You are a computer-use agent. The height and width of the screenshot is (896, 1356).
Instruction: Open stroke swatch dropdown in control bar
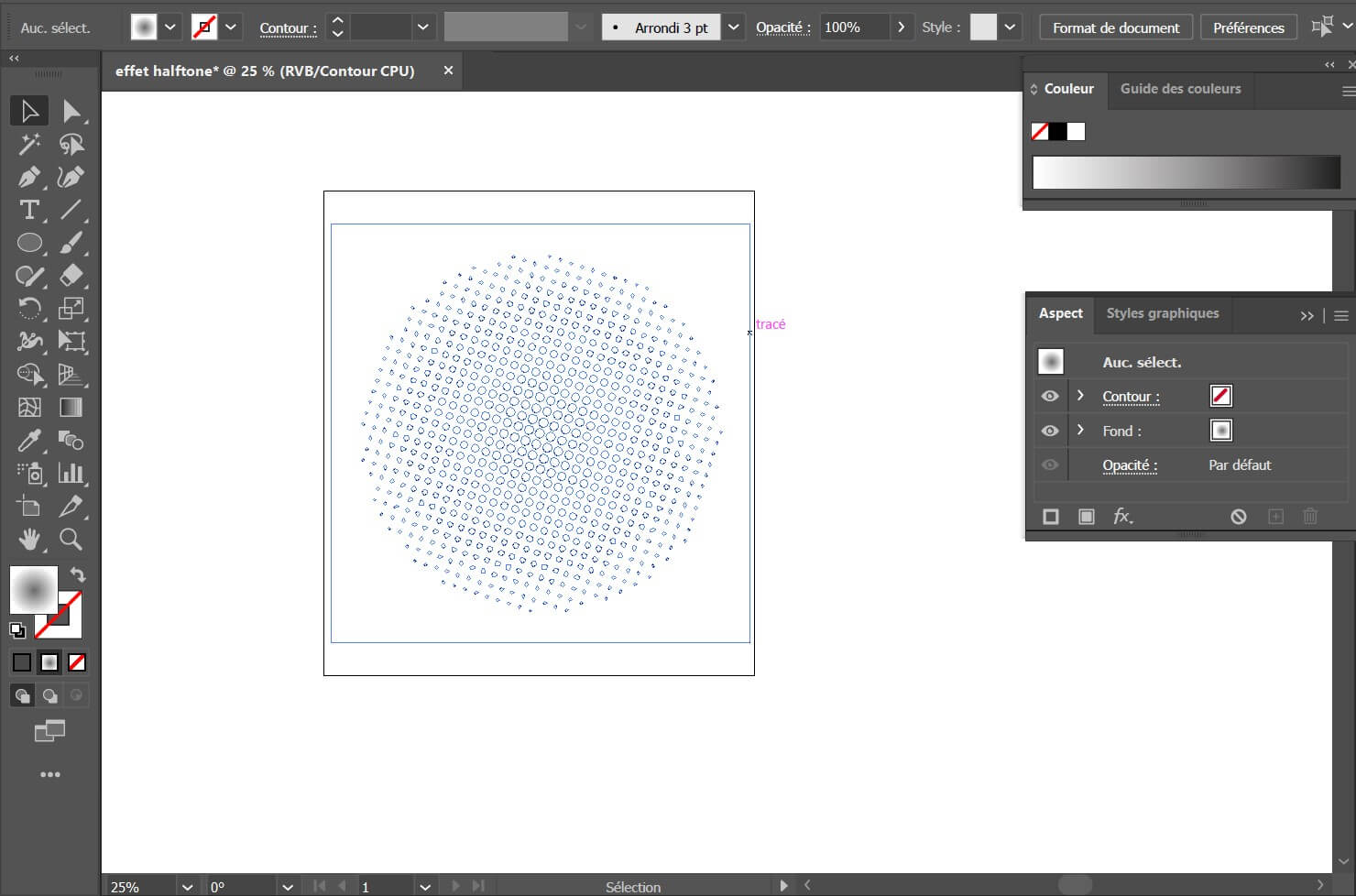(231, 27)
